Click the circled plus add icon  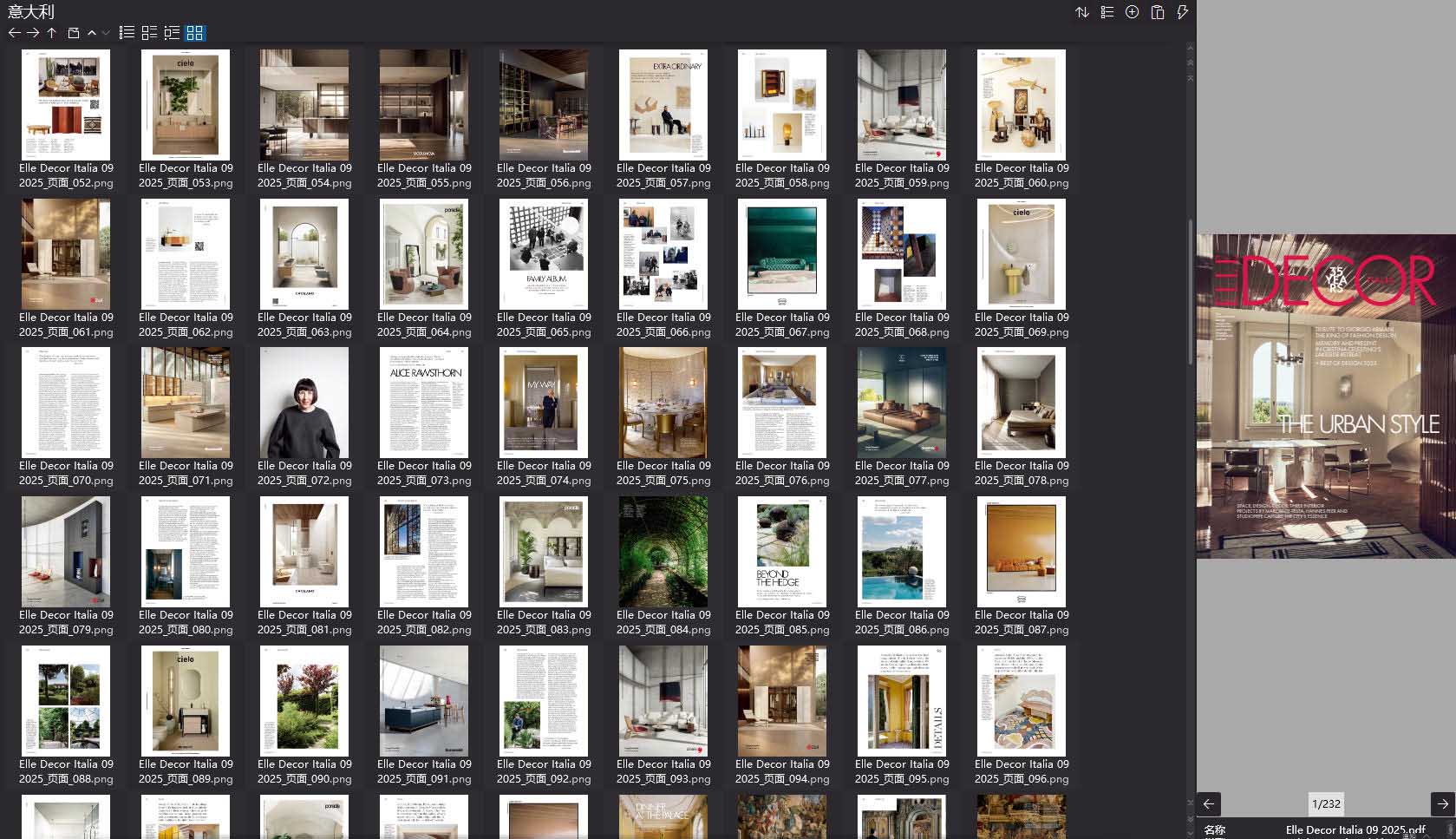[x=1132, y=12]
